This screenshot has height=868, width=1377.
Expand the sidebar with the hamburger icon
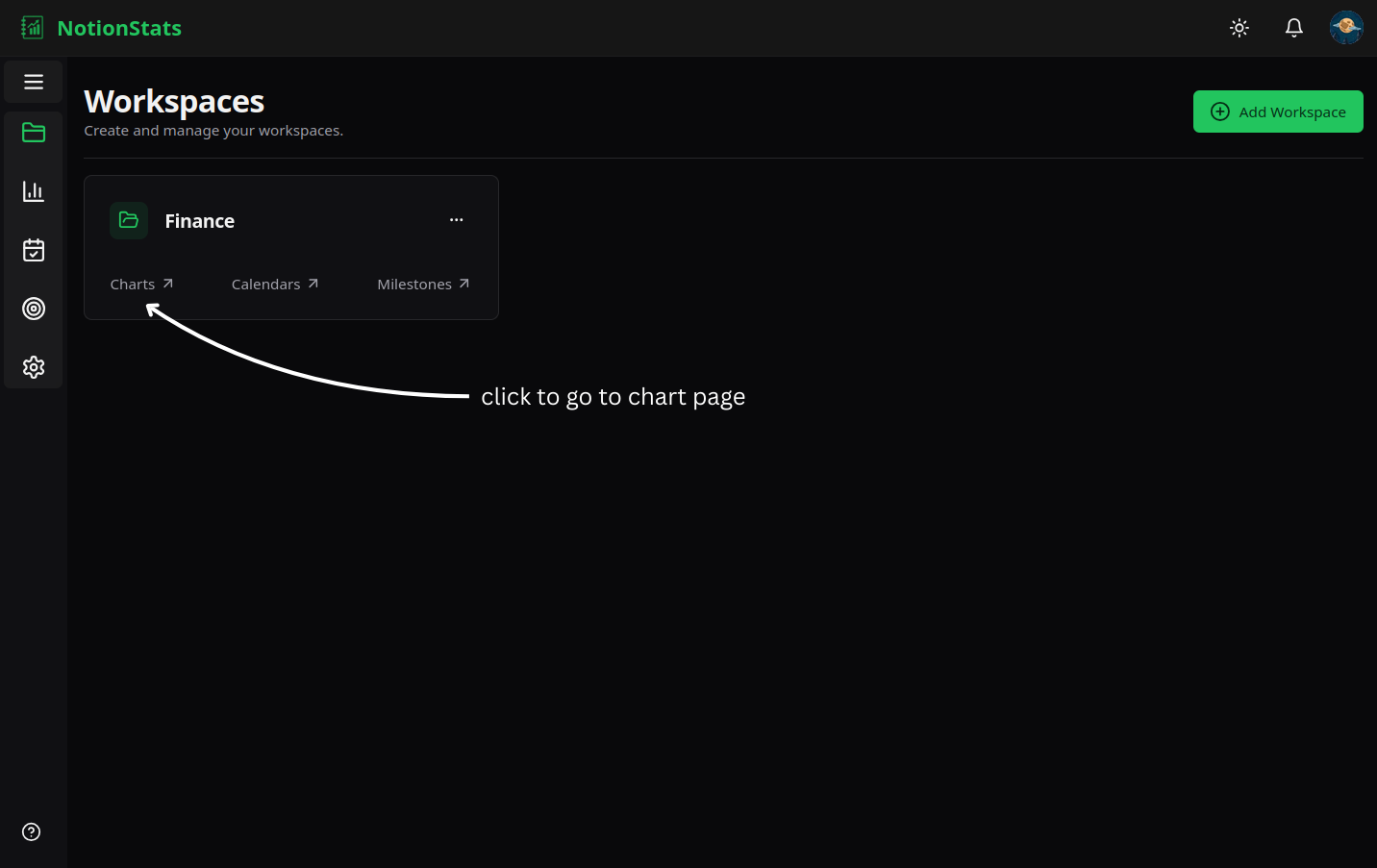34,82
